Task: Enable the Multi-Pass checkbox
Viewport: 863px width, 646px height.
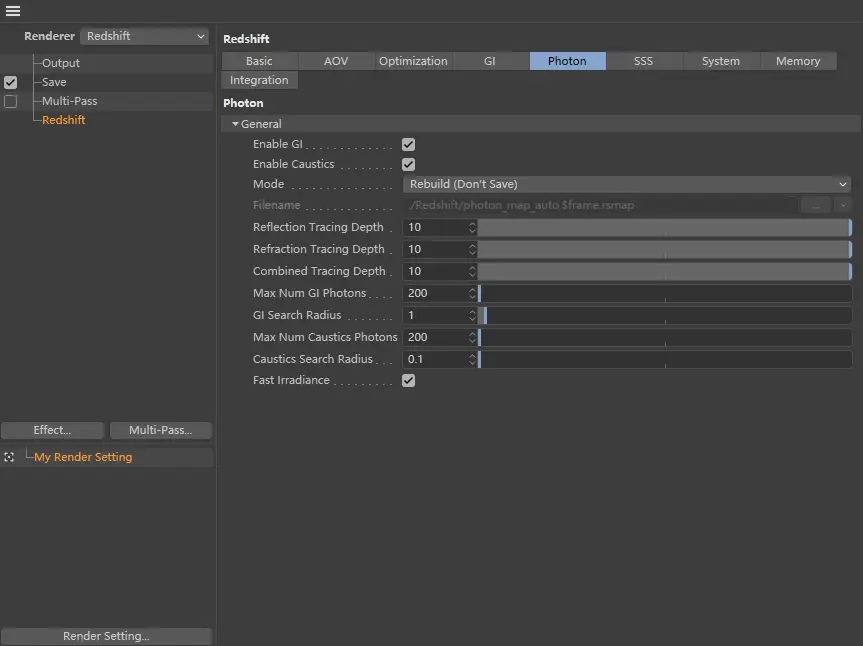Action: coord(11,101)
